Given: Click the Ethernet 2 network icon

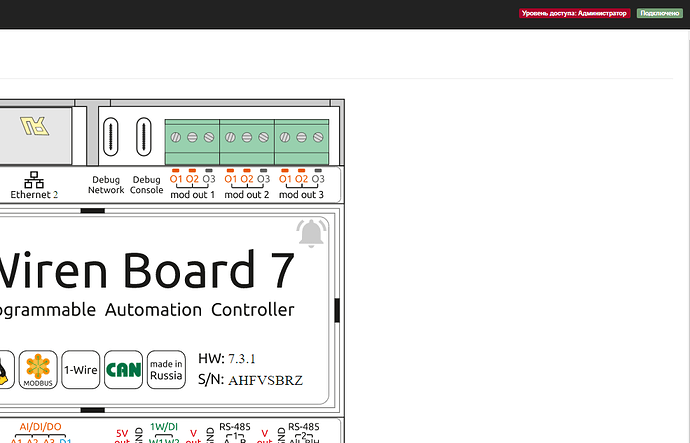Looking at the screenshot, I should point(34,180).
